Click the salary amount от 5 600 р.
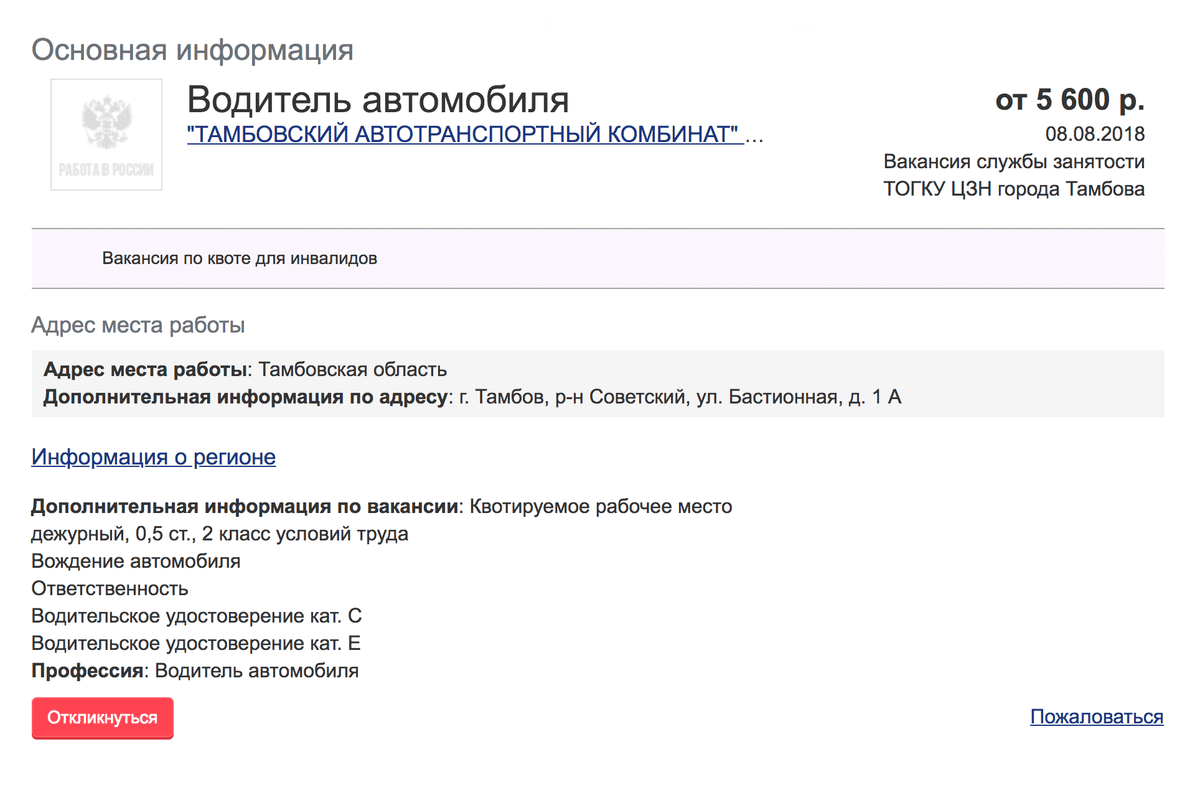Image resolution: width=1200 pixels, height=797 pixels. point(1069,100)
